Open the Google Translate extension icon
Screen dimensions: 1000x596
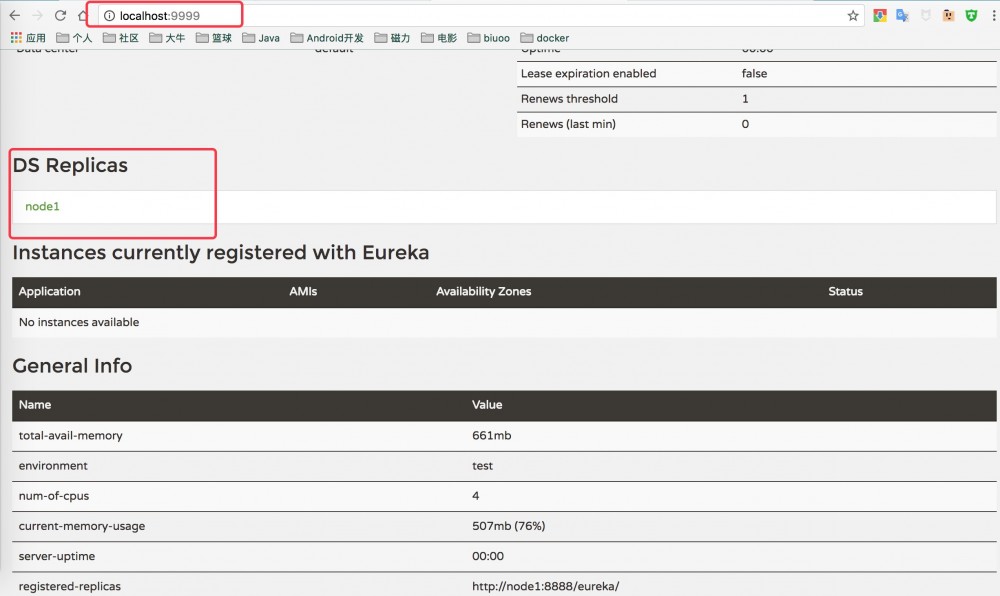point(902,16)
